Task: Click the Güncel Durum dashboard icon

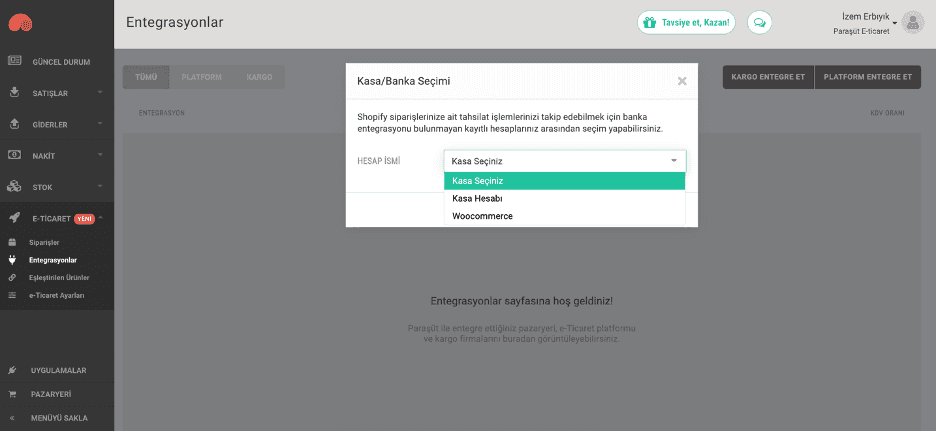Action: [x=14, y=62]
